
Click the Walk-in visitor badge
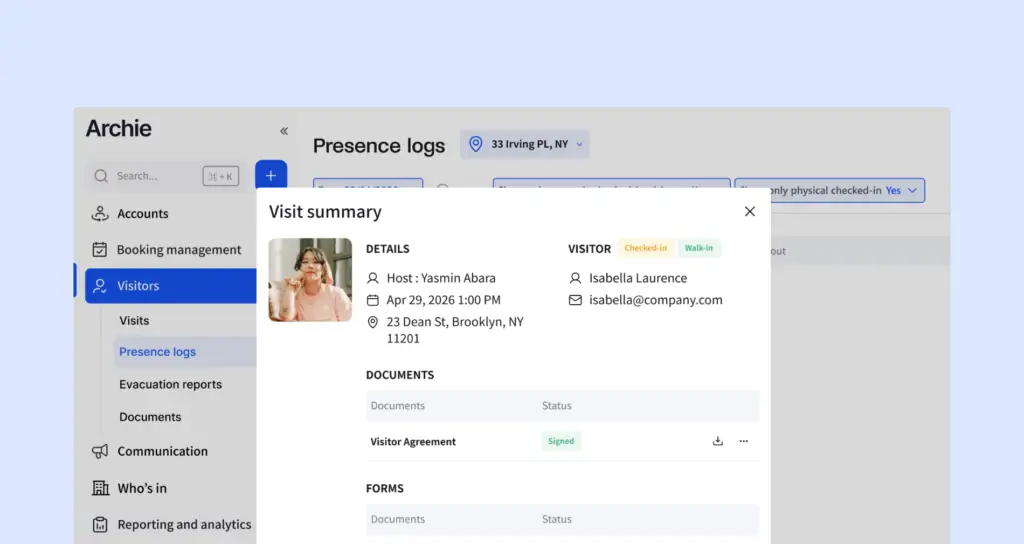click(x=699, y=248)
